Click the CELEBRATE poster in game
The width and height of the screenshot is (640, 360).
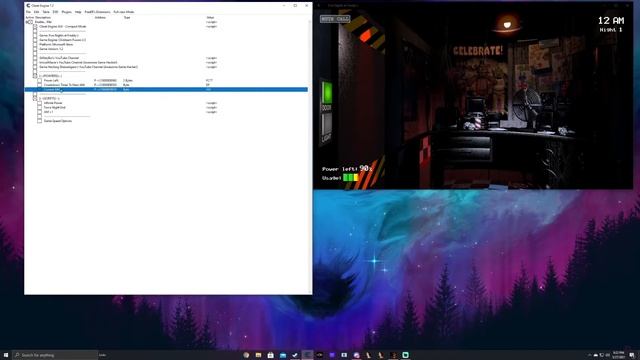click(x=478, y=51)
